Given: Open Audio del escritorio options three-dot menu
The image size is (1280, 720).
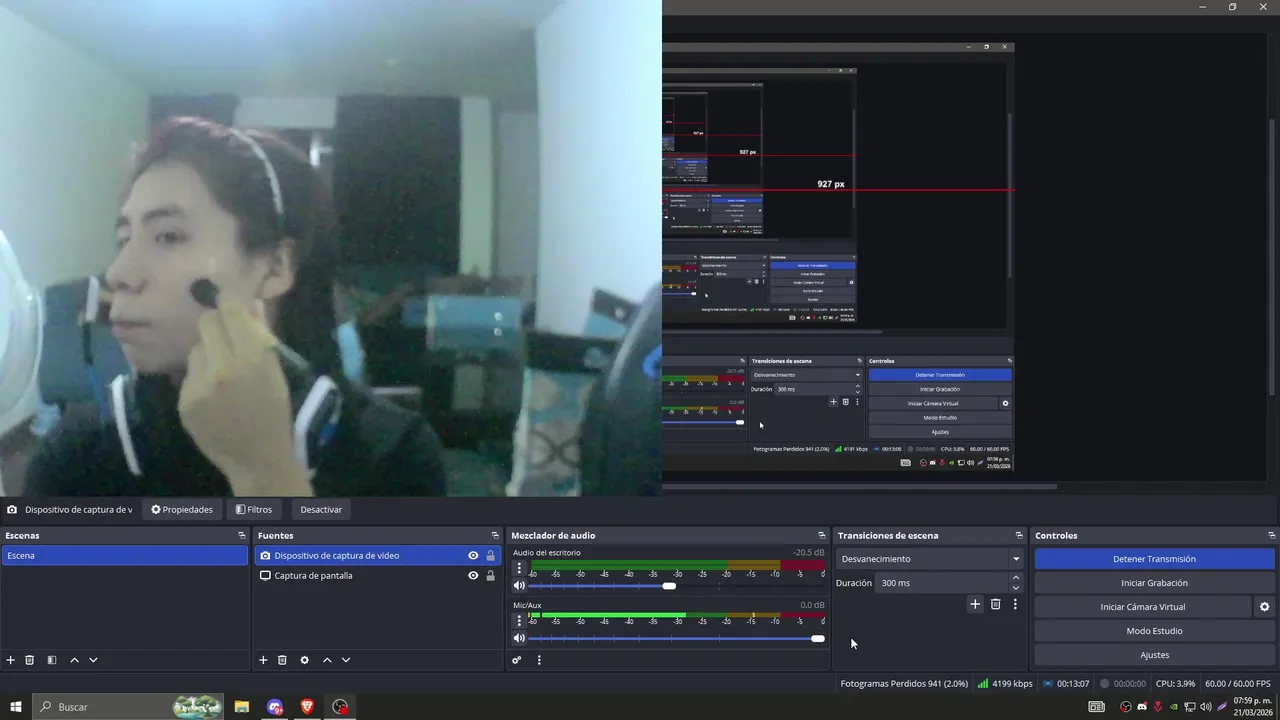Looking at the screenshot, I should 519,568.
